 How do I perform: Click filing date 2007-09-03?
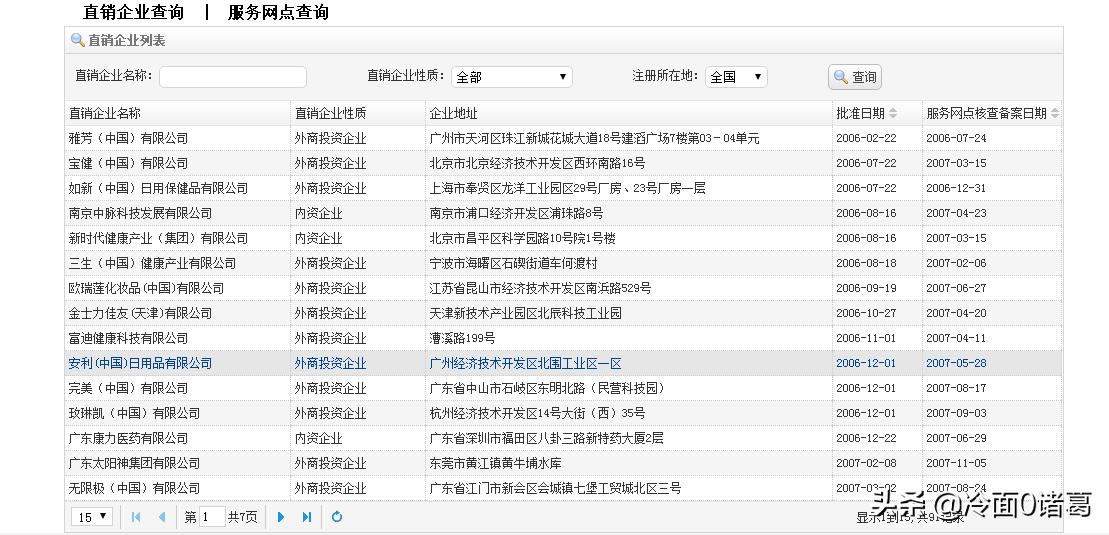(956, 413)
